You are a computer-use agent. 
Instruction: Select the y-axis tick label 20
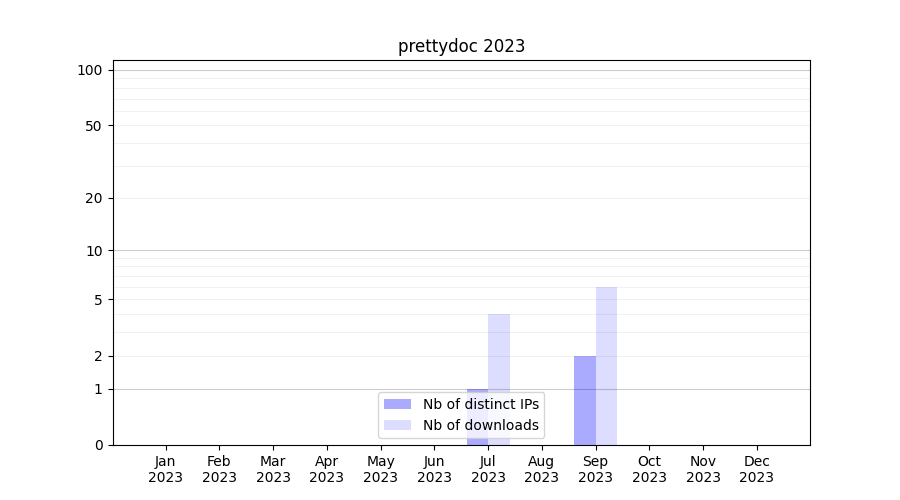[94, 198]
